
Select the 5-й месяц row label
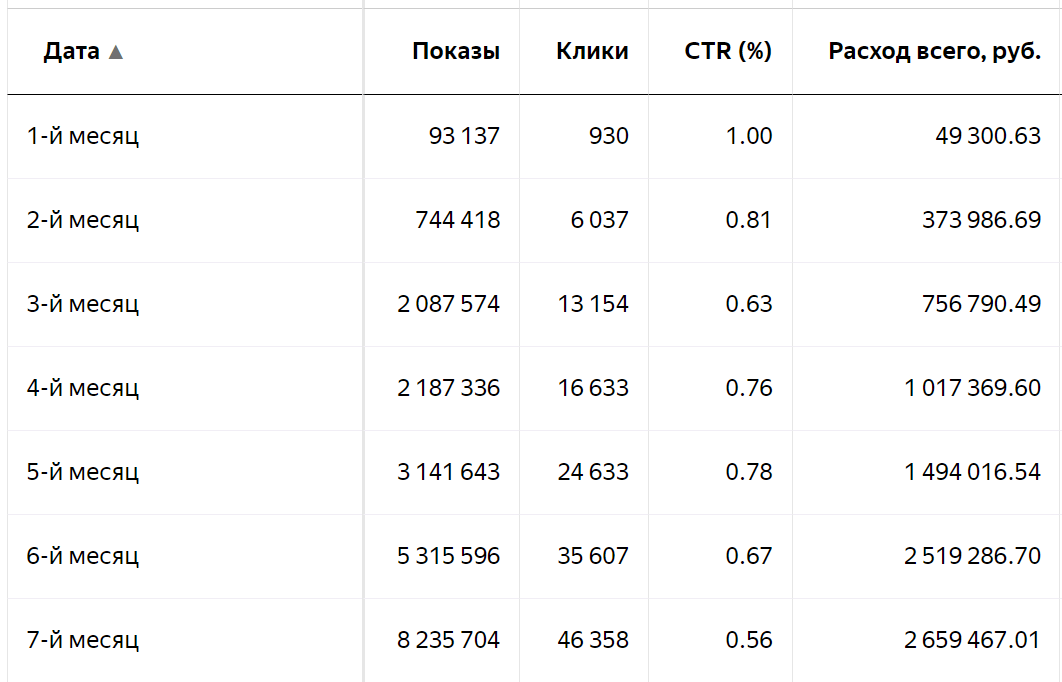[83, 472]
